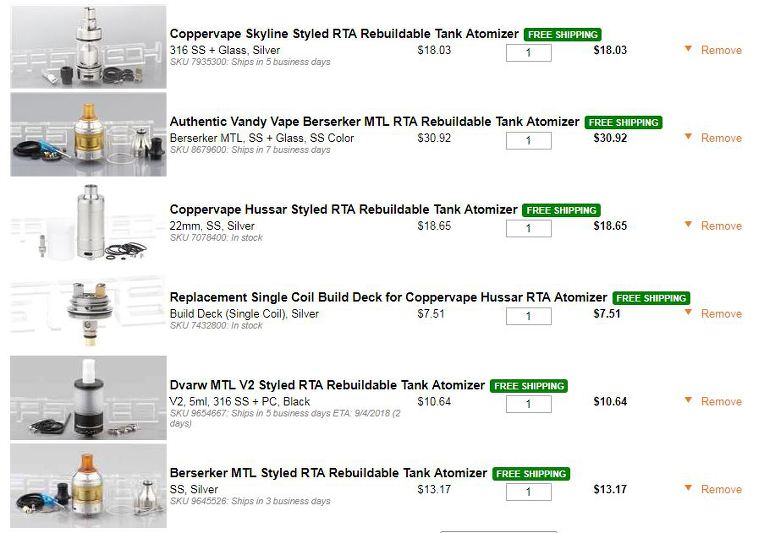The image size is (764, 533).
Task: Open Dvarw MTL V2 black tank thumbnail
Action: click(88, 398)
